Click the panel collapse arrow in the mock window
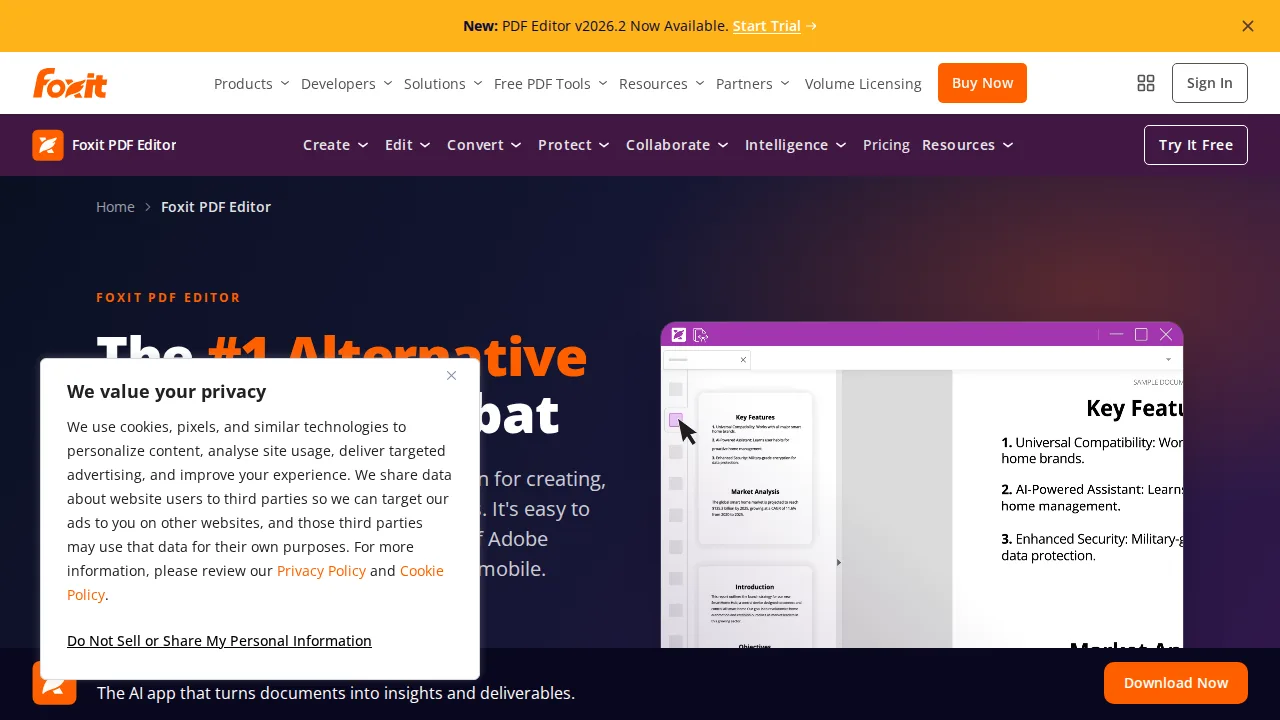This screenshot has height=720, width=1280. pos(839,562)
